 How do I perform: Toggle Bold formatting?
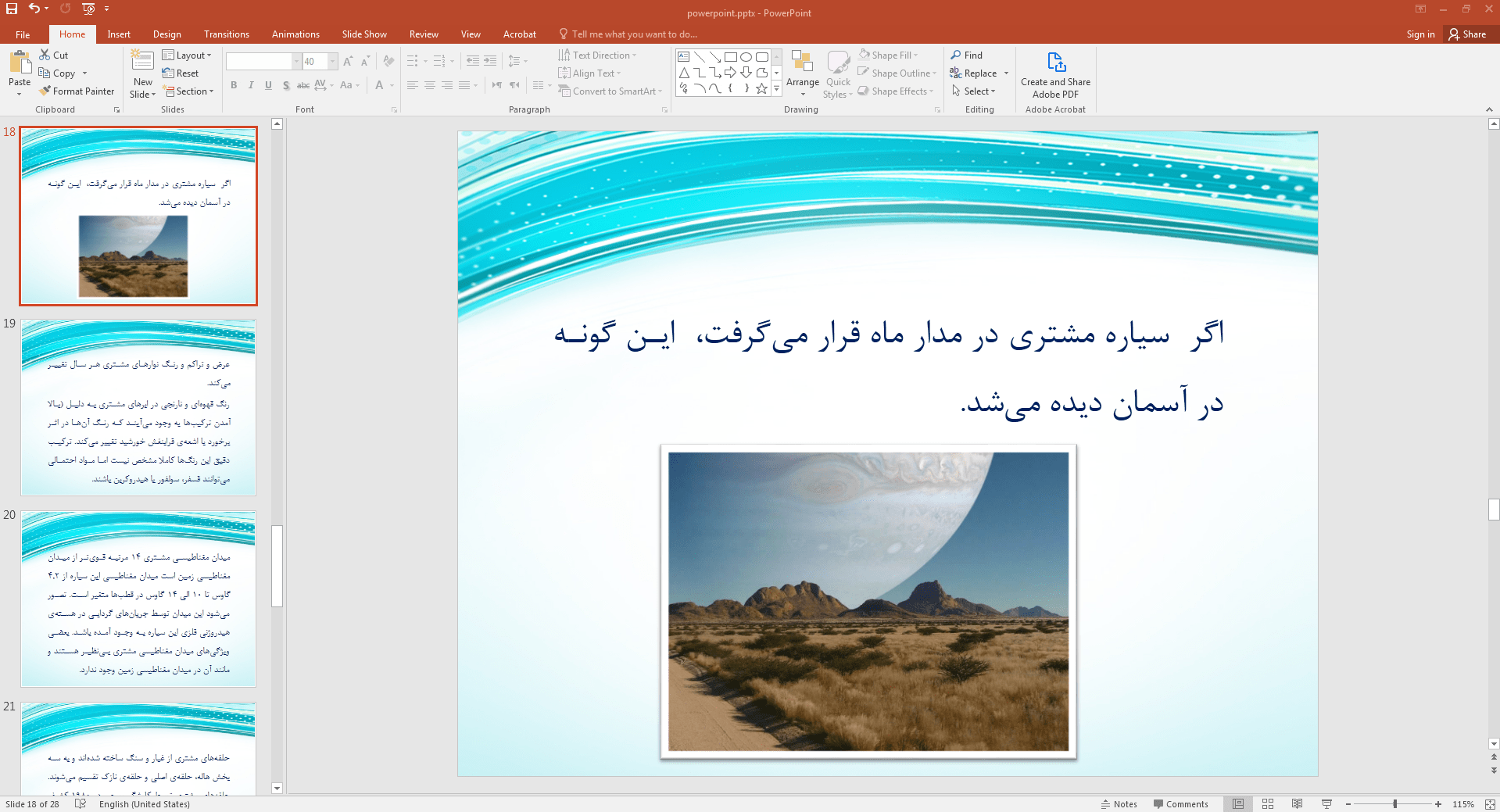point(234,85)
